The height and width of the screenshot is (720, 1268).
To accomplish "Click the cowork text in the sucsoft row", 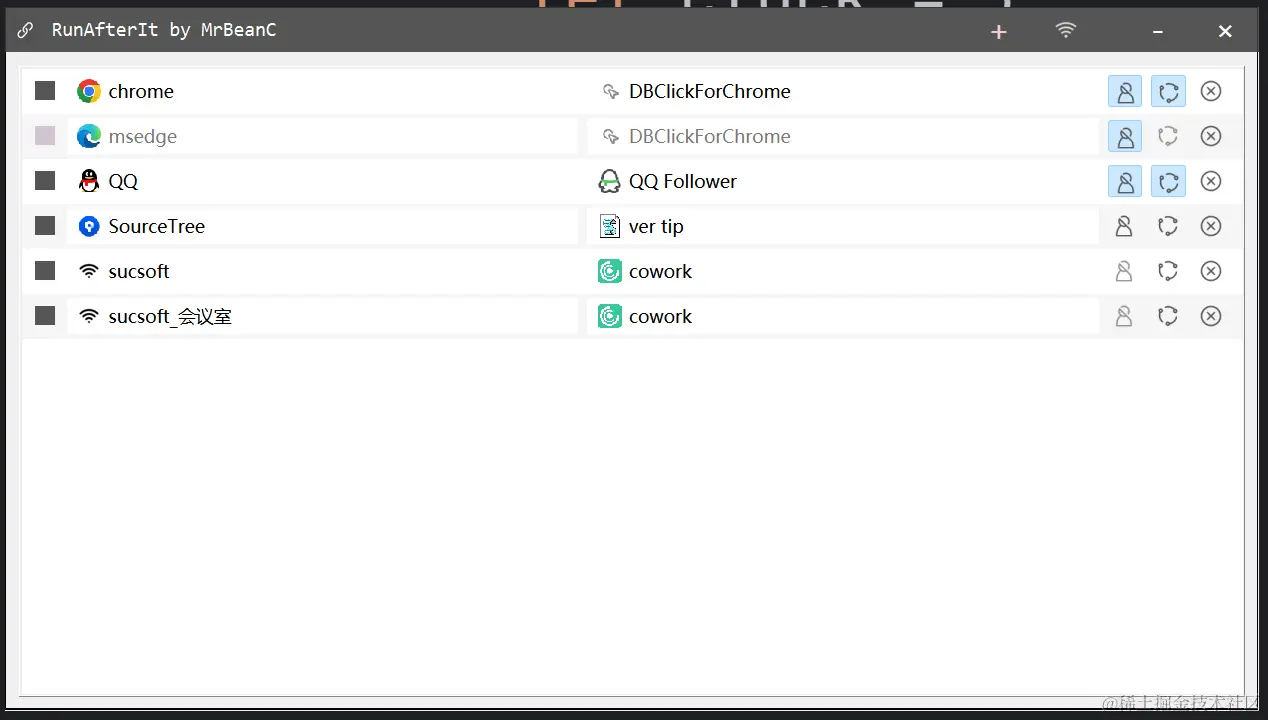I will [x=660, y=271].
